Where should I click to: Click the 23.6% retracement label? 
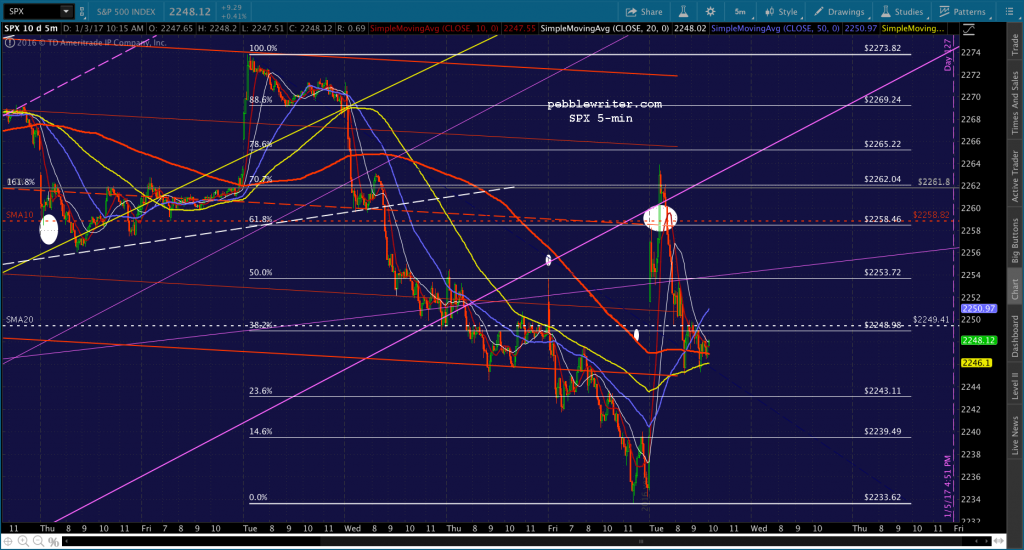(261, 391)
